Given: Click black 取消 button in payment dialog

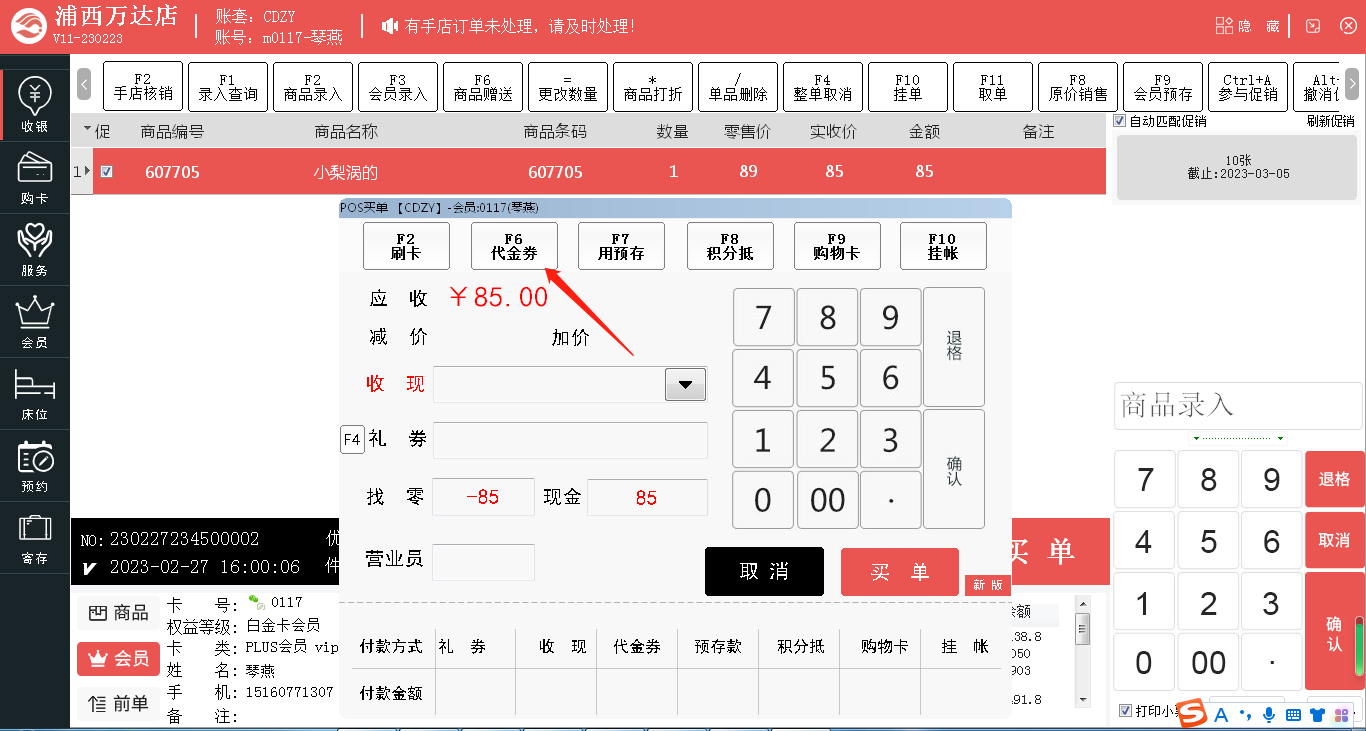Looking at the screenshot, I should pos(764,572).
